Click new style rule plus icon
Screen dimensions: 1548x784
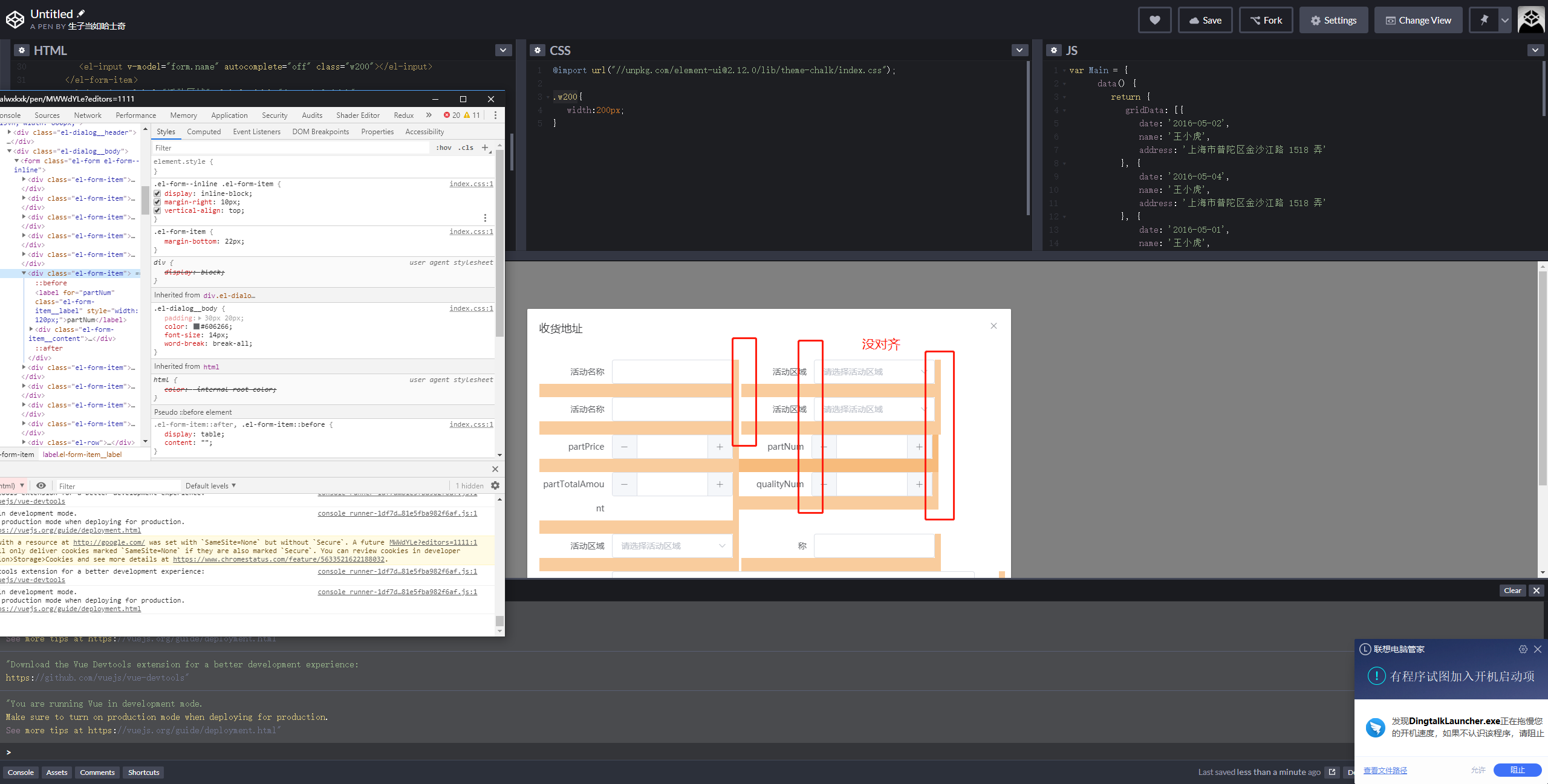484,147
